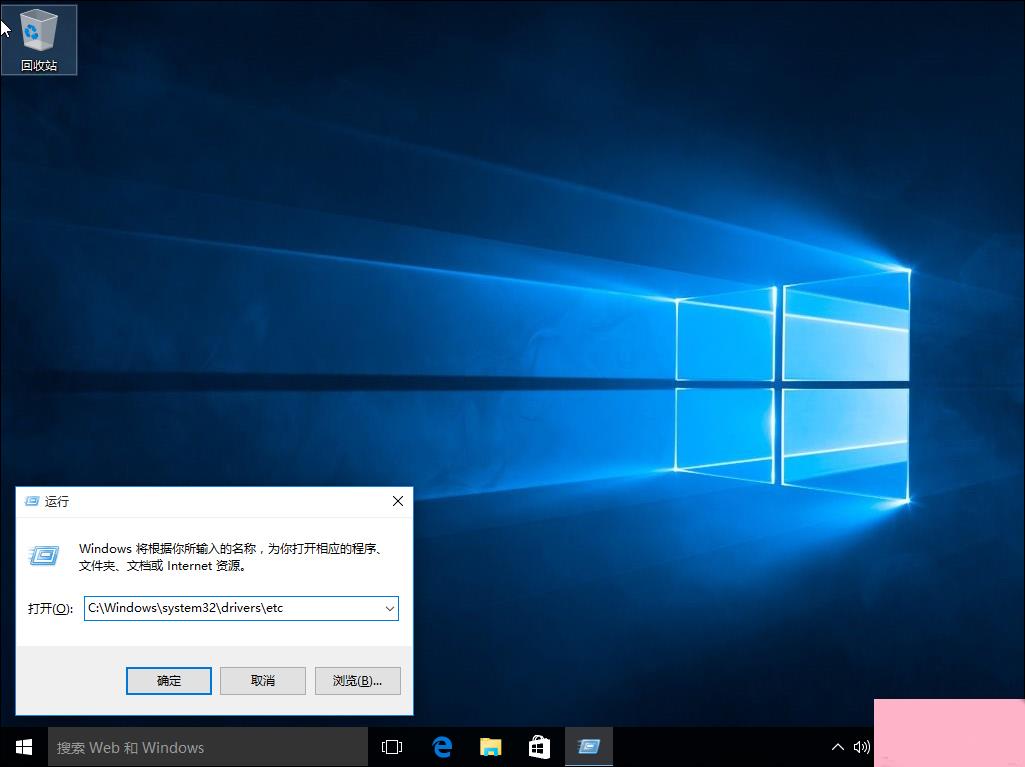Open the volume control in the tray

point(862,747)
